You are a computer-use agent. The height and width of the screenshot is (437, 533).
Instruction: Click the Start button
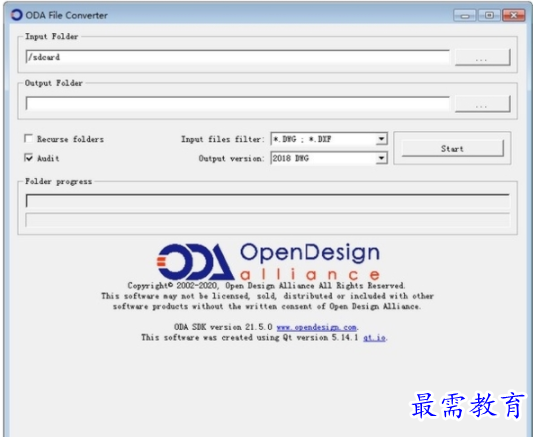pyautogui.click(x=452, y=148)
